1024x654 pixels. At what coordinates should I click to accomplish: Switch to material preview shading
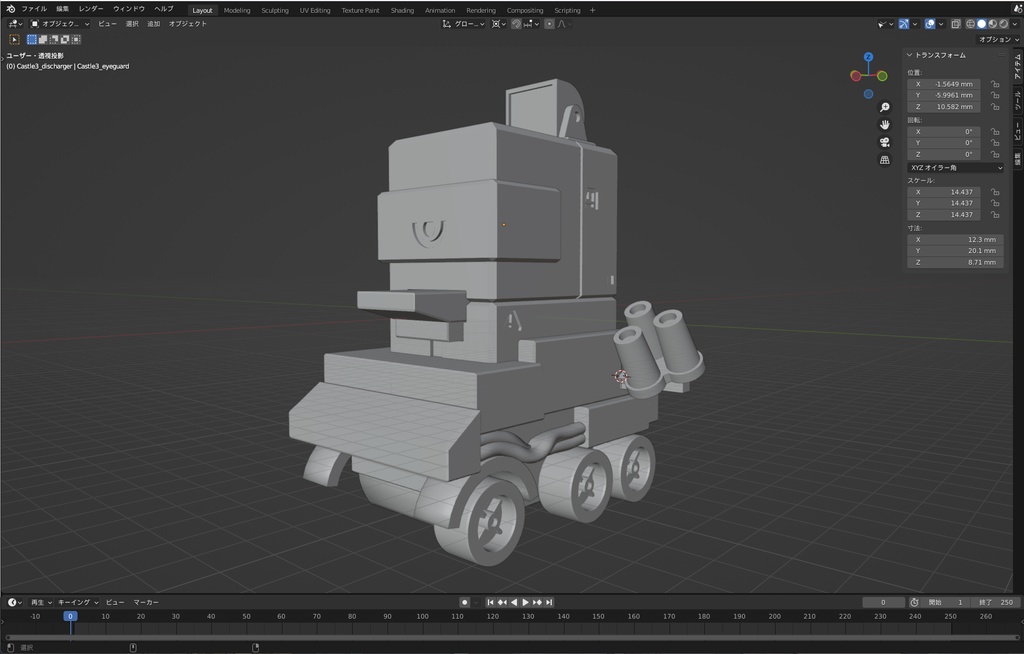pos(993,24)
